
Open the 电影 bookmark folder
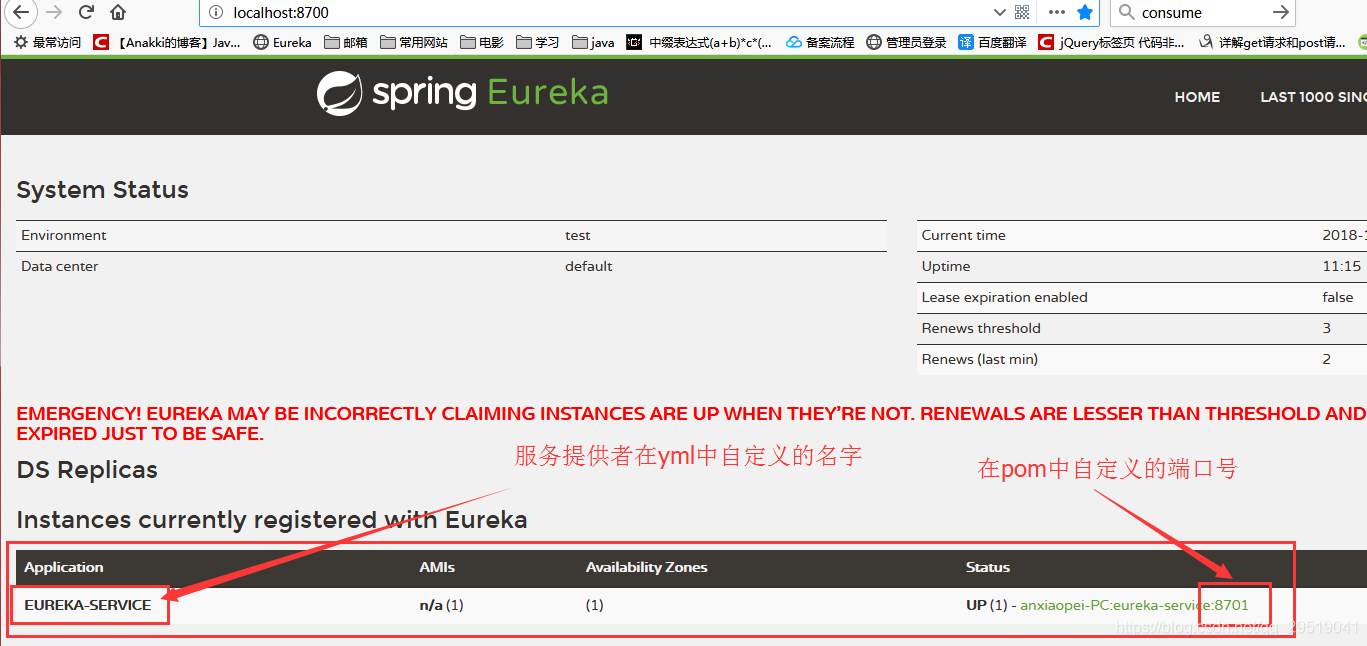tap(482, 42)
